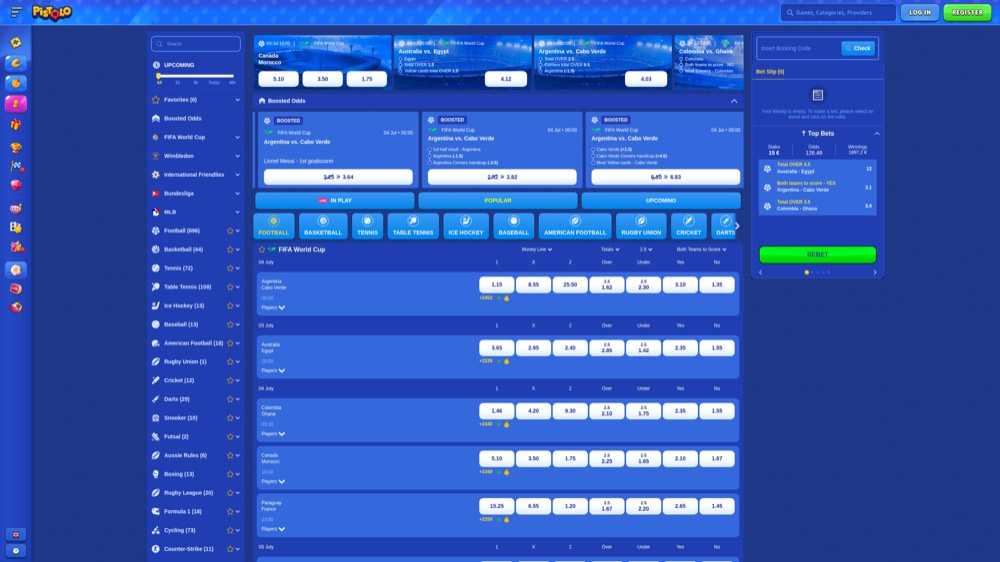Screen dimensions: 1000x562
Task: Toggle favorite star for Basketball (44)
Action: coord(230,249)
